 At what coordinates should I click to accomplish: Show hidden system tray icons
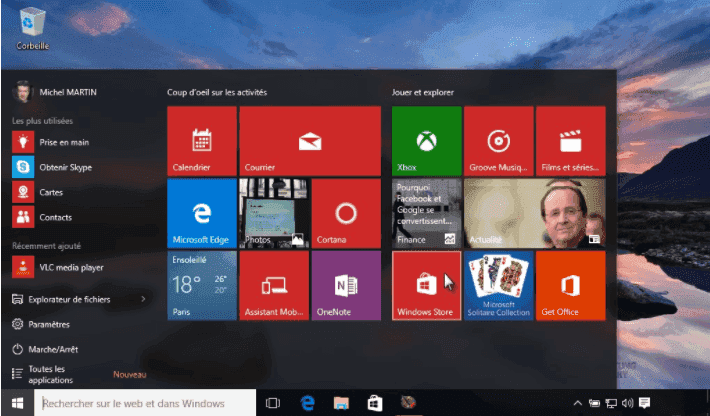(577, 403)
